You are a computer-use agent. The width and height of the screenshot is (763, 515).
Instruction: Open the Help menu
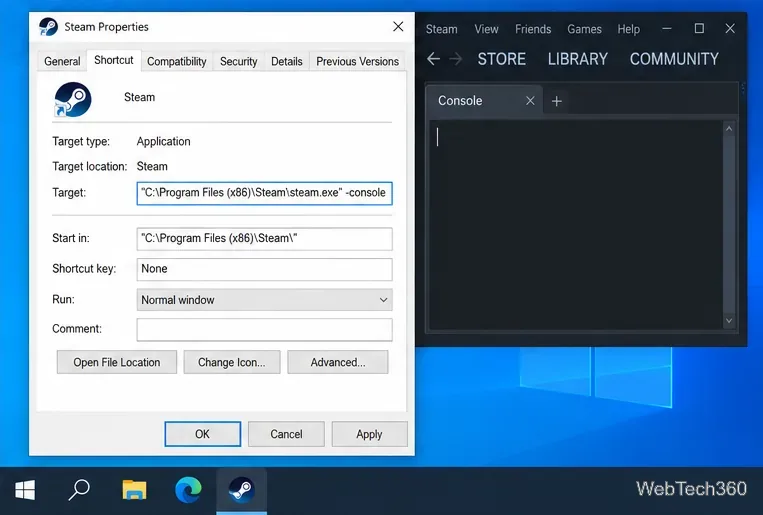tap(629, 29)
